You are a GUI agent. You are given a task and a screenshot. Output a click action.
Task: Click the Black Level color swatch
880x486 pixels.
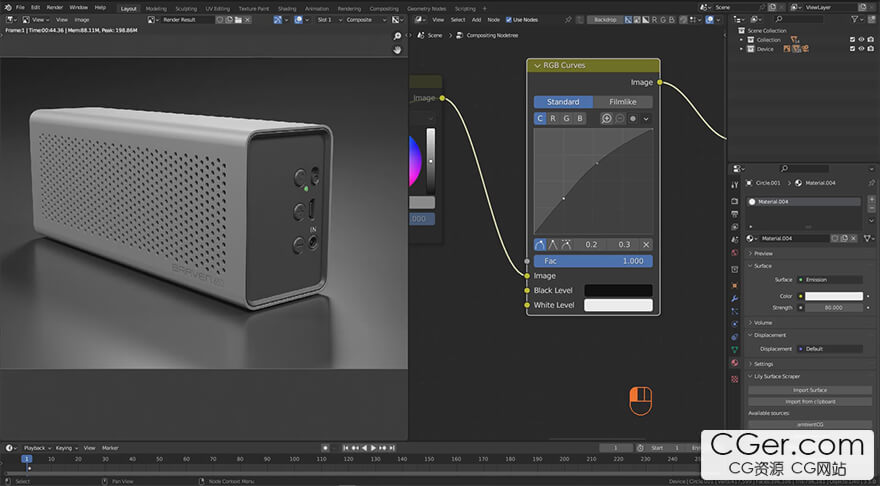[x=618, y=290]
